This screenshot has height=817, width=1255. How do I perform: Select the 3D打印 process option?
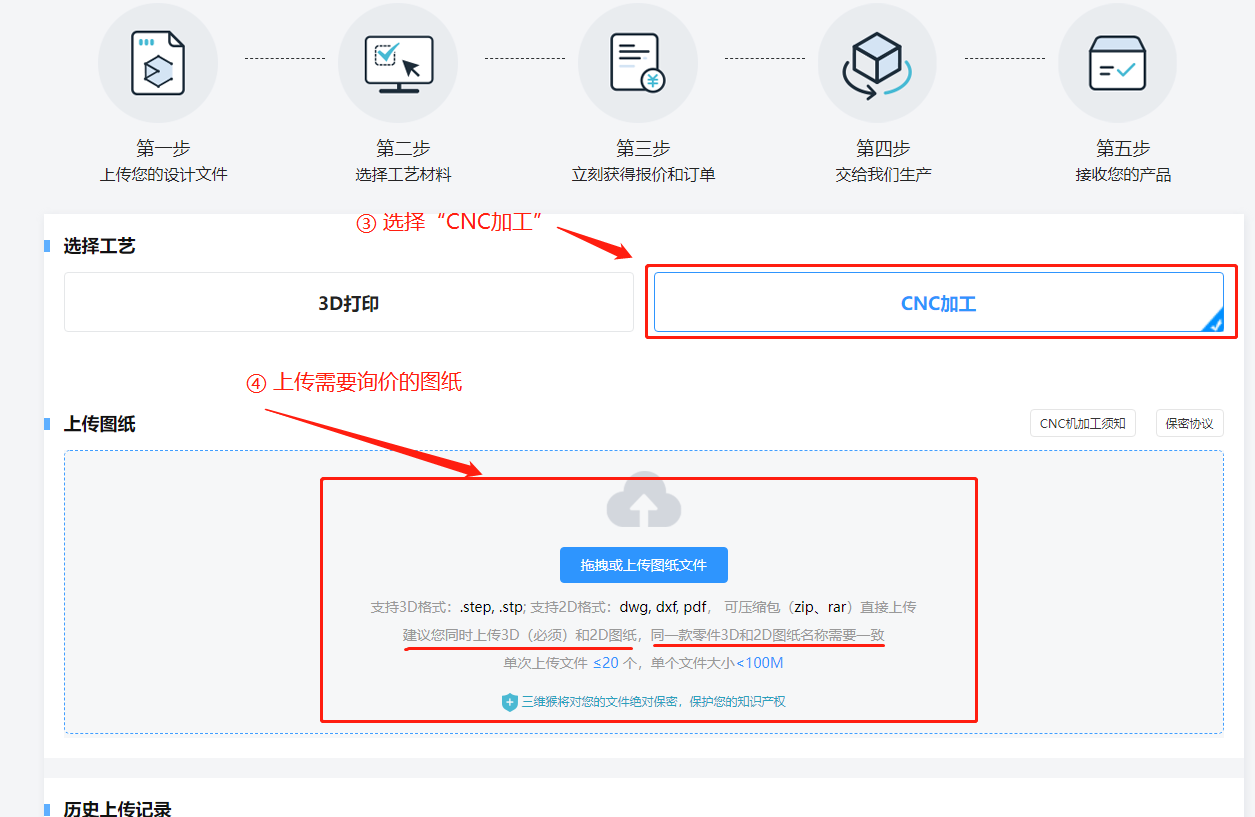[349, 303]
